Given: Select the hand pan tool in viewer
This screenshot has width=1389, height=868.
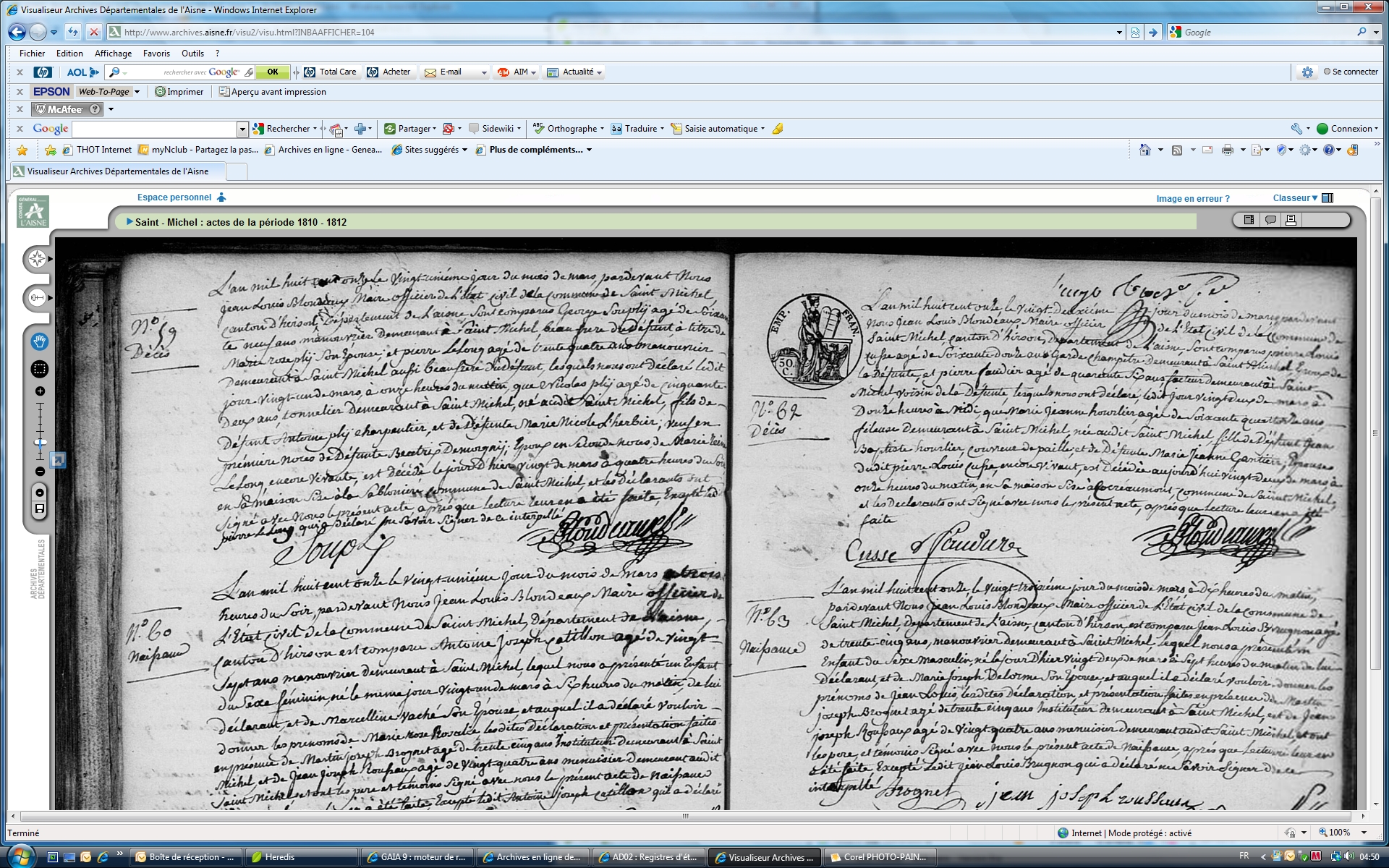Looking at the screenshot, I should [39, 341].
